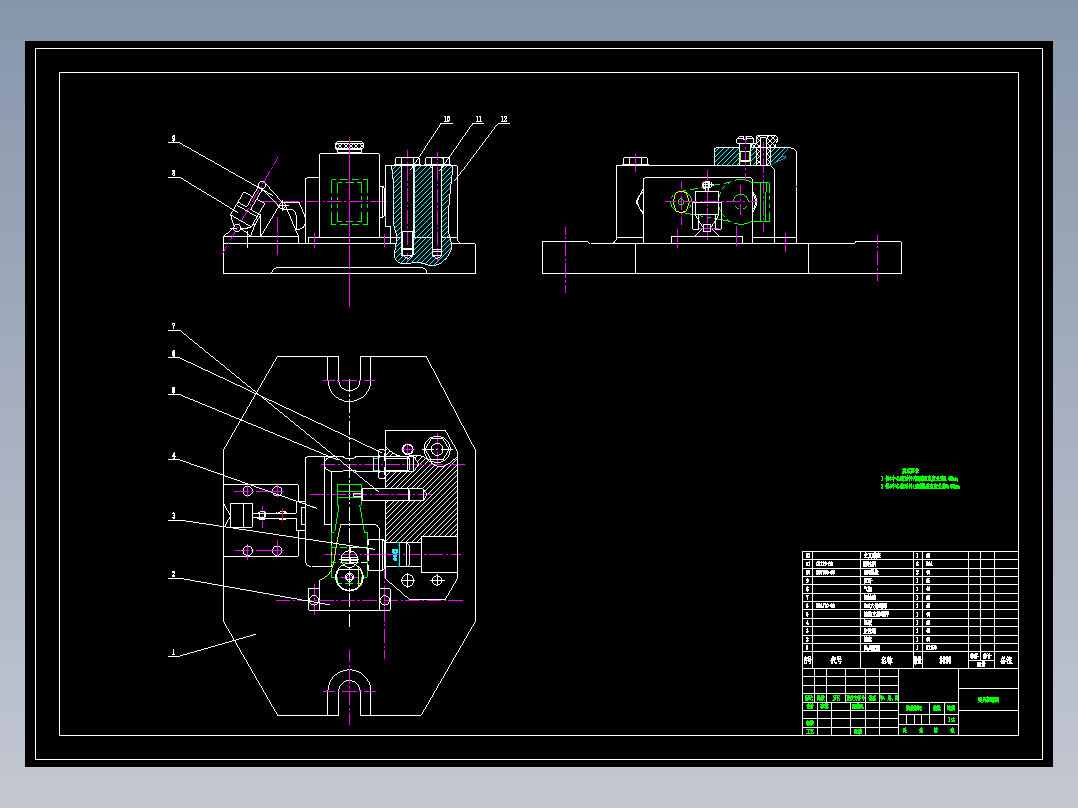Pick the bottom U-slot in plan view

tap(349, 692)
